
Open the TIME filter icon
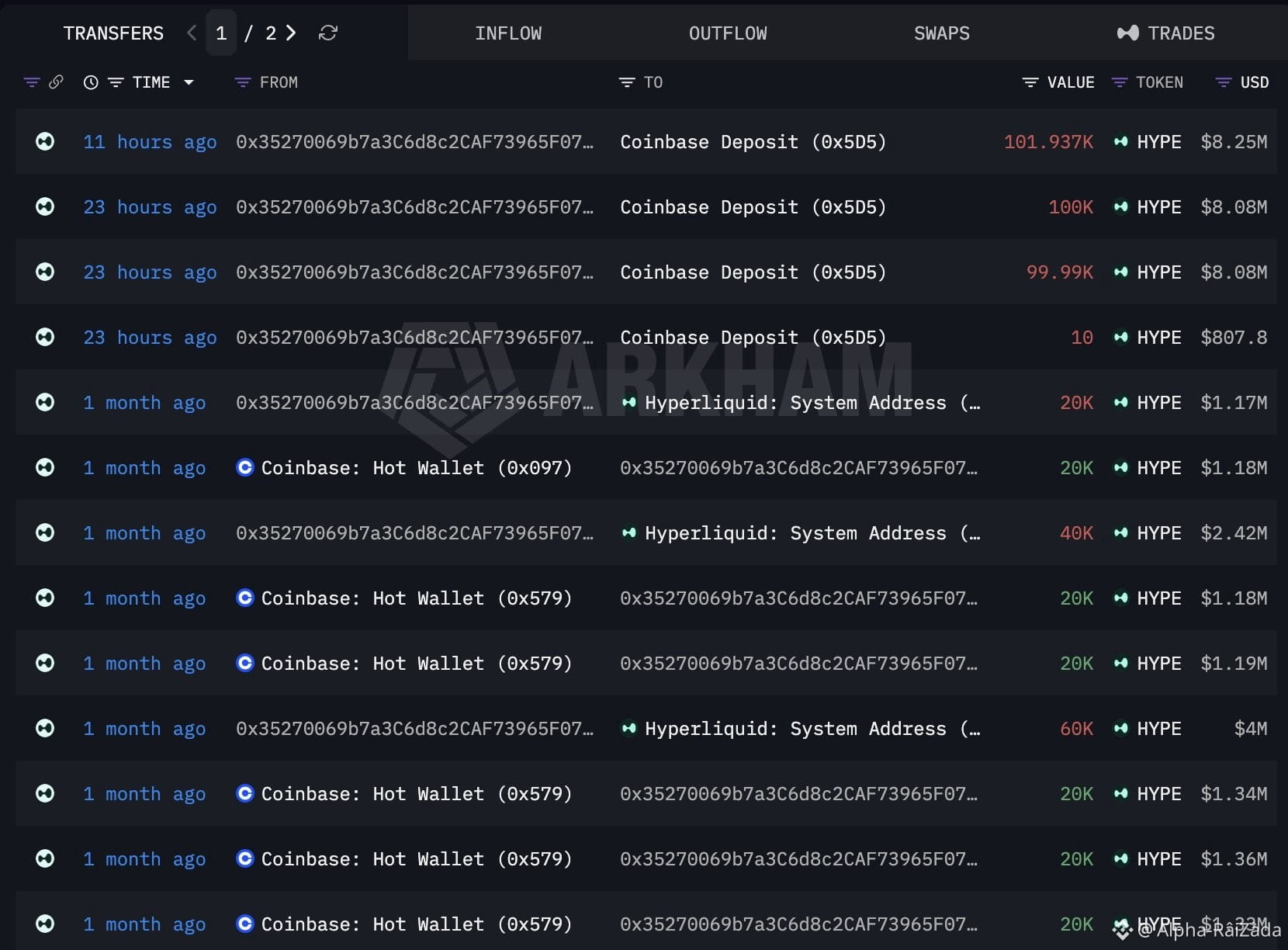point(116,82)
